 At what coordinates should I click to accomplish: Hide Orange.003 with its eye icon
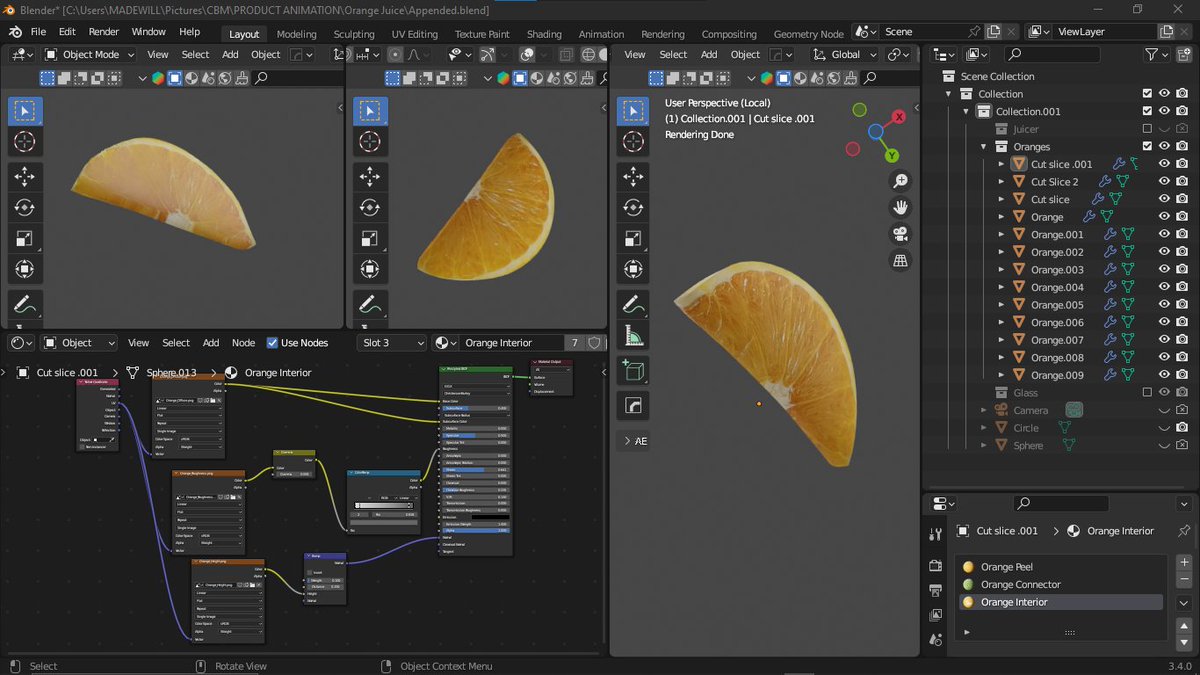point(1164,270)
